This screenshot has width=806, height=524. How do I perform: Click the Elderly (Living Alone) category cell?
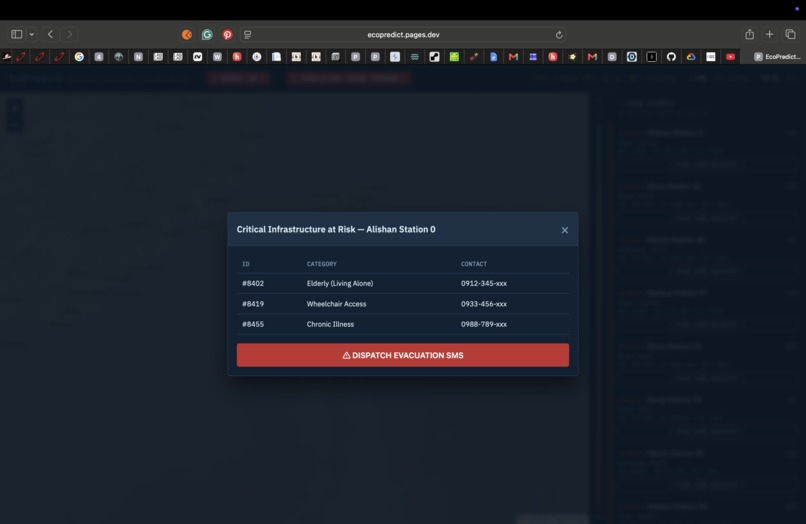click(340, 283)
